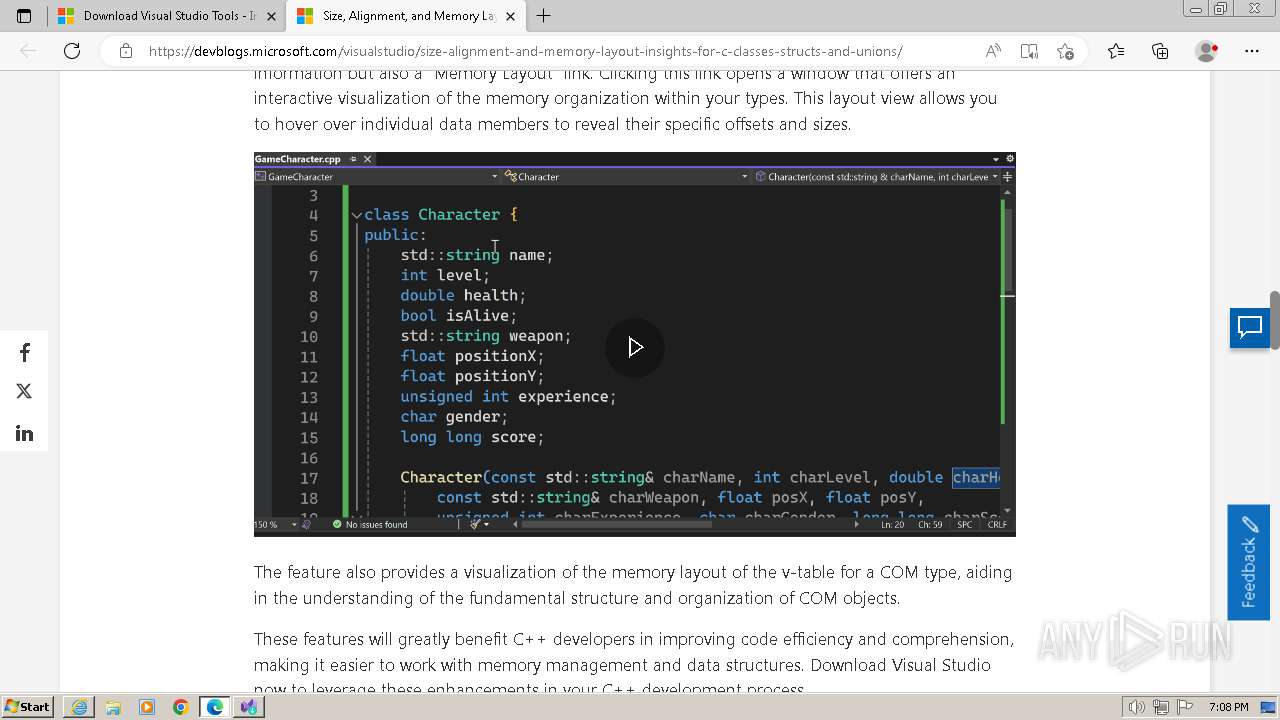Launch Internet Explorer from taskbar
Viewport: 1280px width, 720px height.
click(x=79, y=707)
